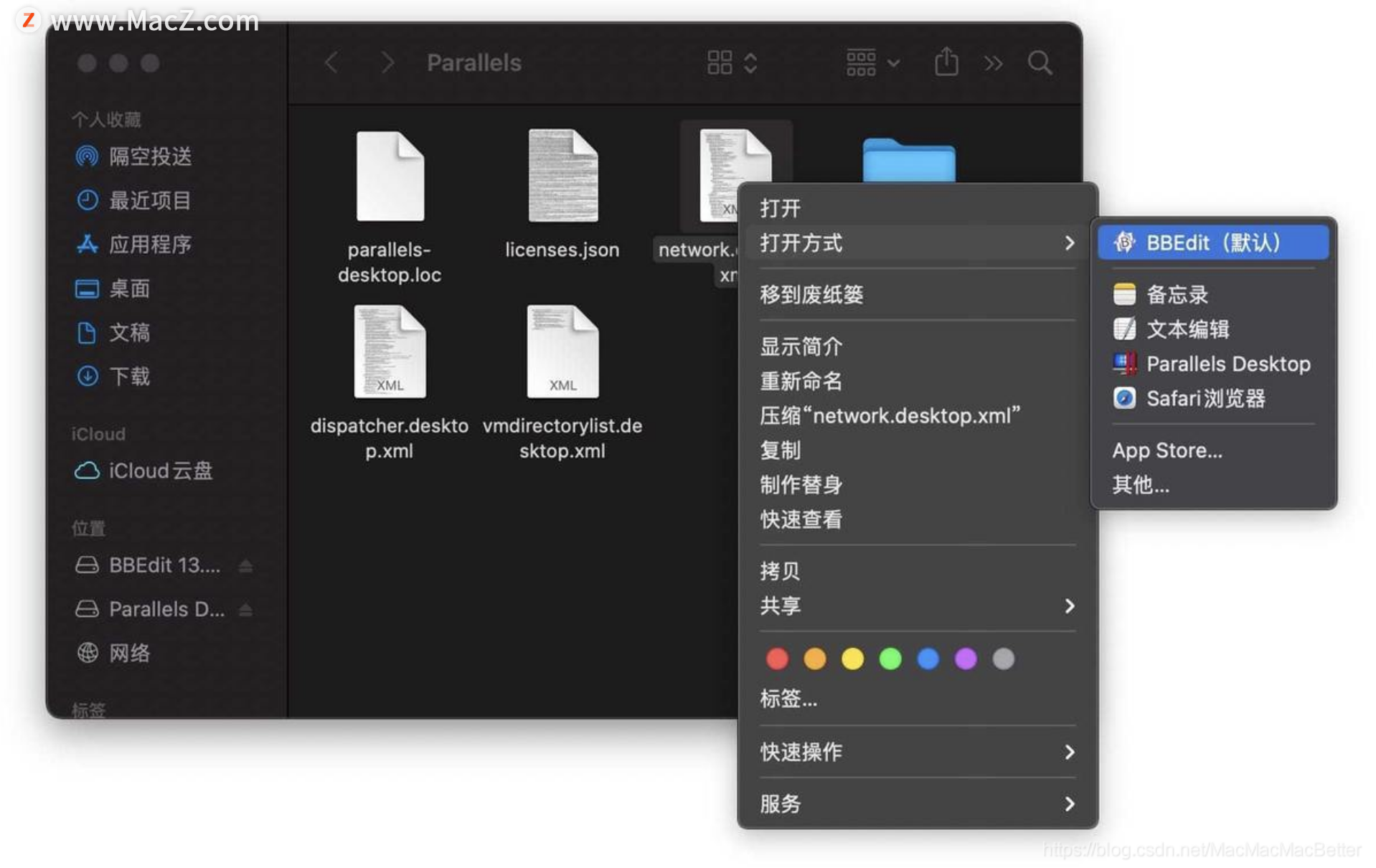Expand 共享 share submenu
This screenshot has width=1376, height=868.
tap(918, 606)
